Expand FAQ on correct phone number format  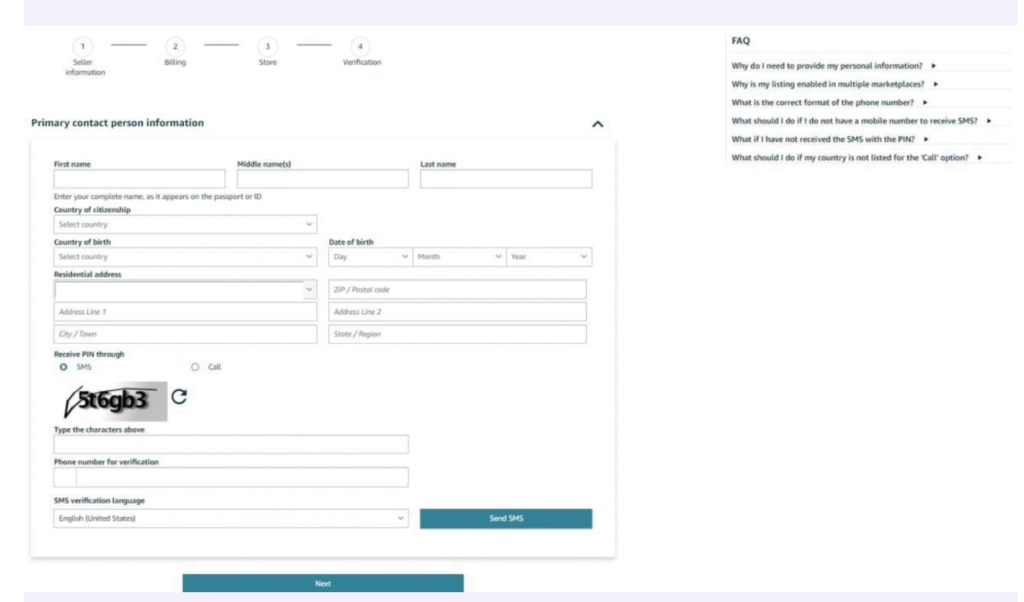(830, 102)
